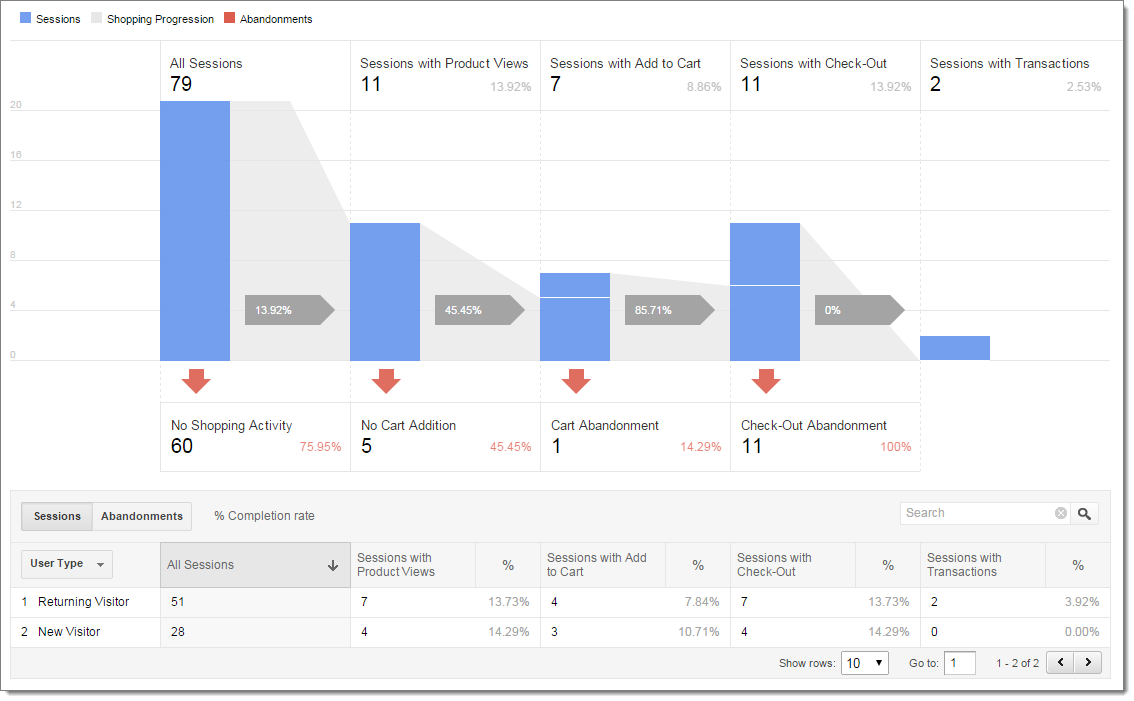Open the Show rows dropdown
This screenshot has height=701, width=1134.
click(x=864, y=663)
